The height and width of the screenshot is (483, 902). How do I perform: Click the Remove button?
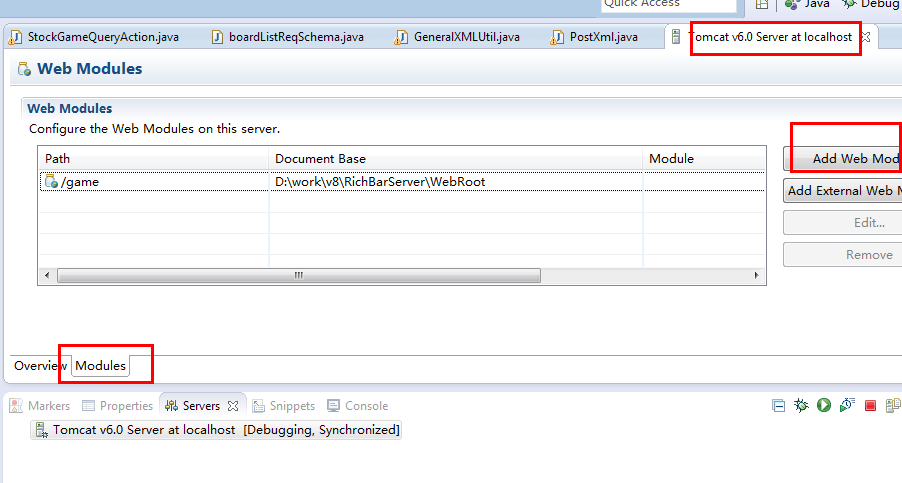(x=843, y=255)
